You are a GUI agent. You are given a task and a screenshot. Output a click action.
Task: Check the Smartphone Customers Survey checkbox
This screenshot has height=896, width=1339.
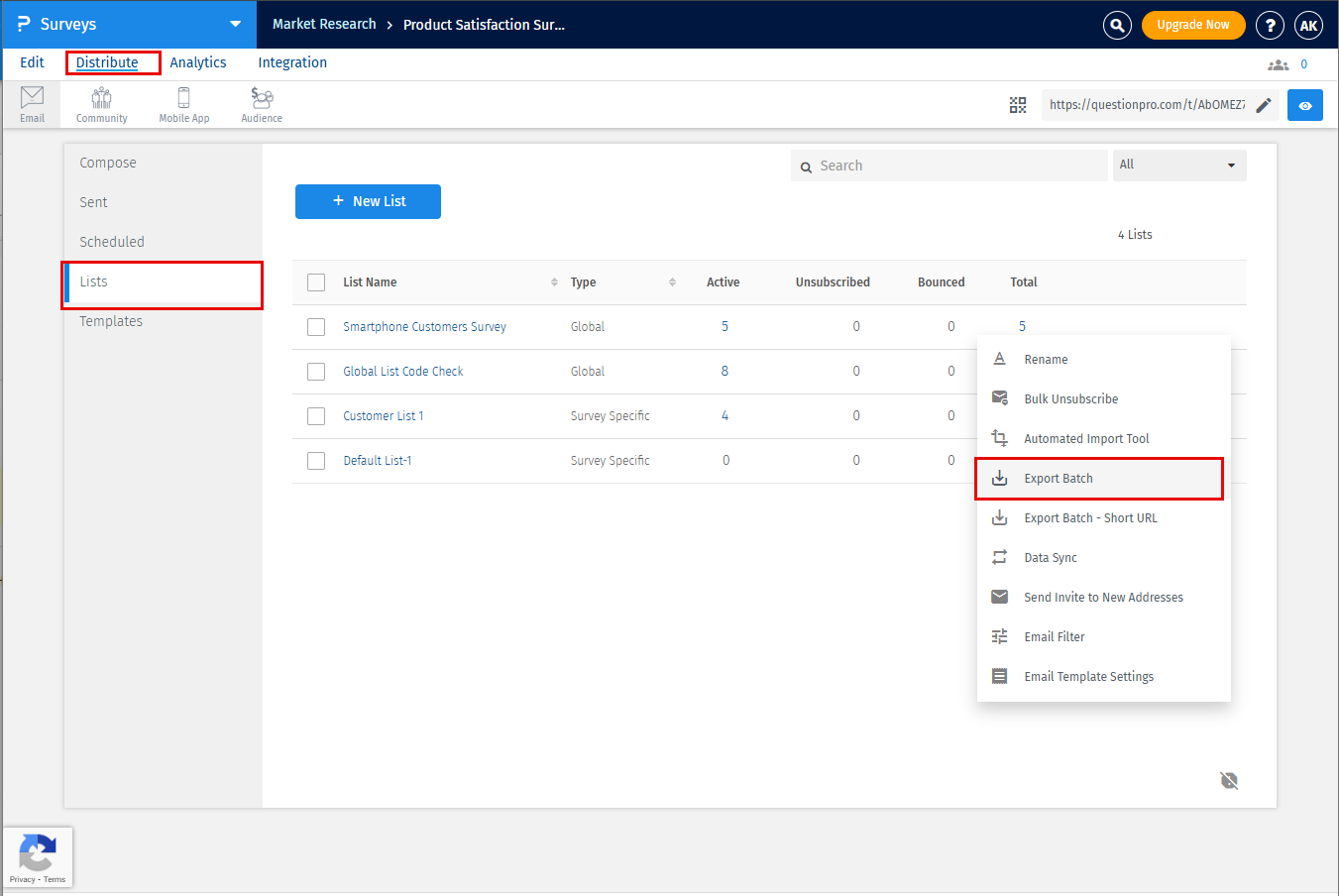click(x=316, y=327)
